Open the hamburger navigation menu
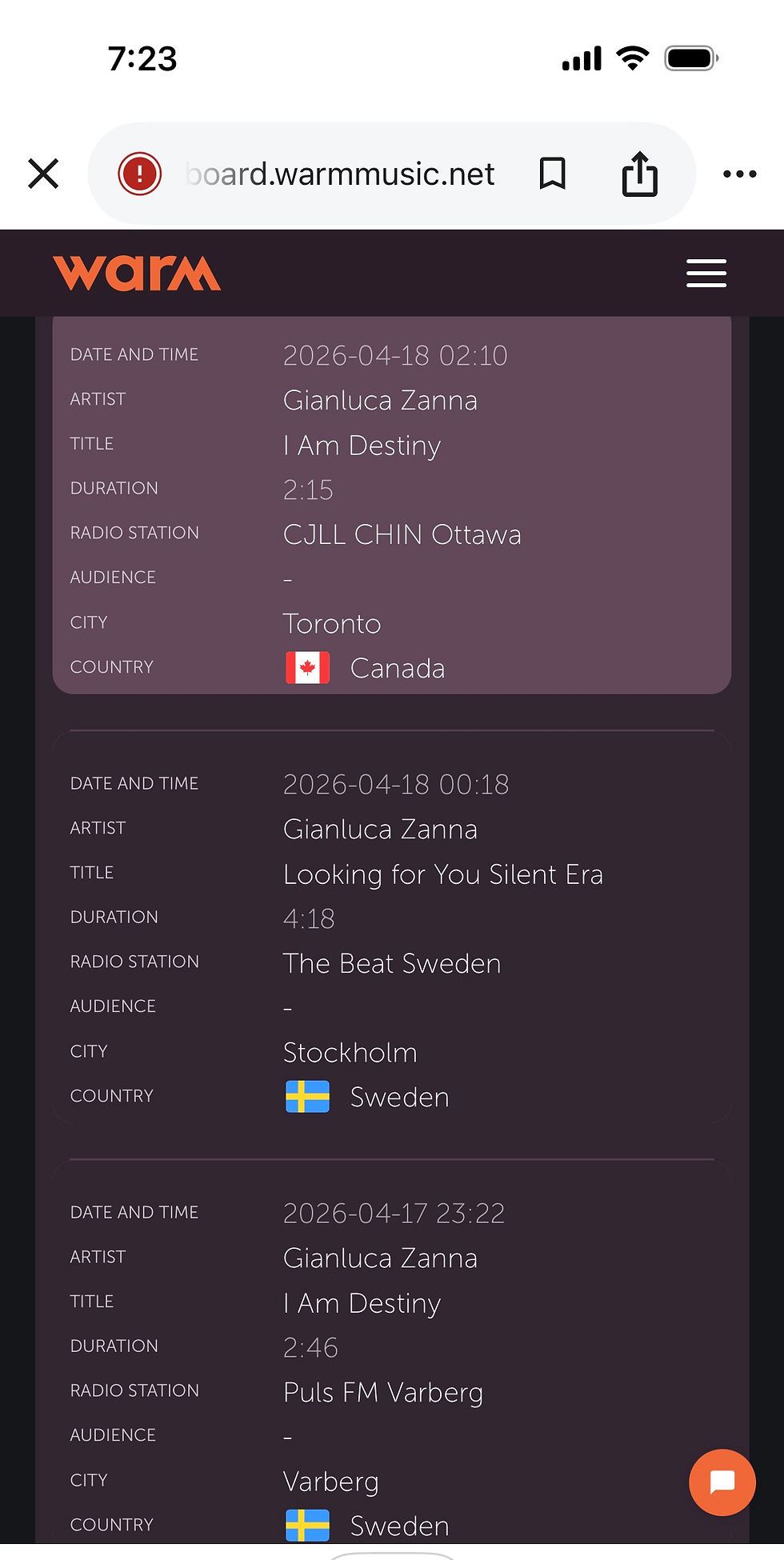The height and width of the screenshot is (1560, 784). pos(706,274)
